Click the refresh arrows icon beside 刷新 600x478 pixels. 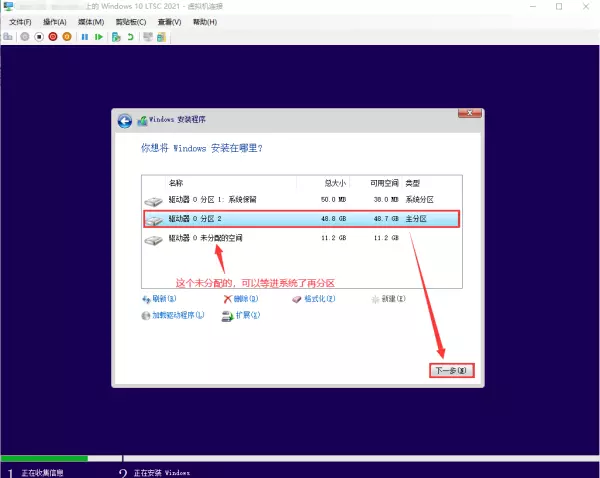(x=146, y=299)
